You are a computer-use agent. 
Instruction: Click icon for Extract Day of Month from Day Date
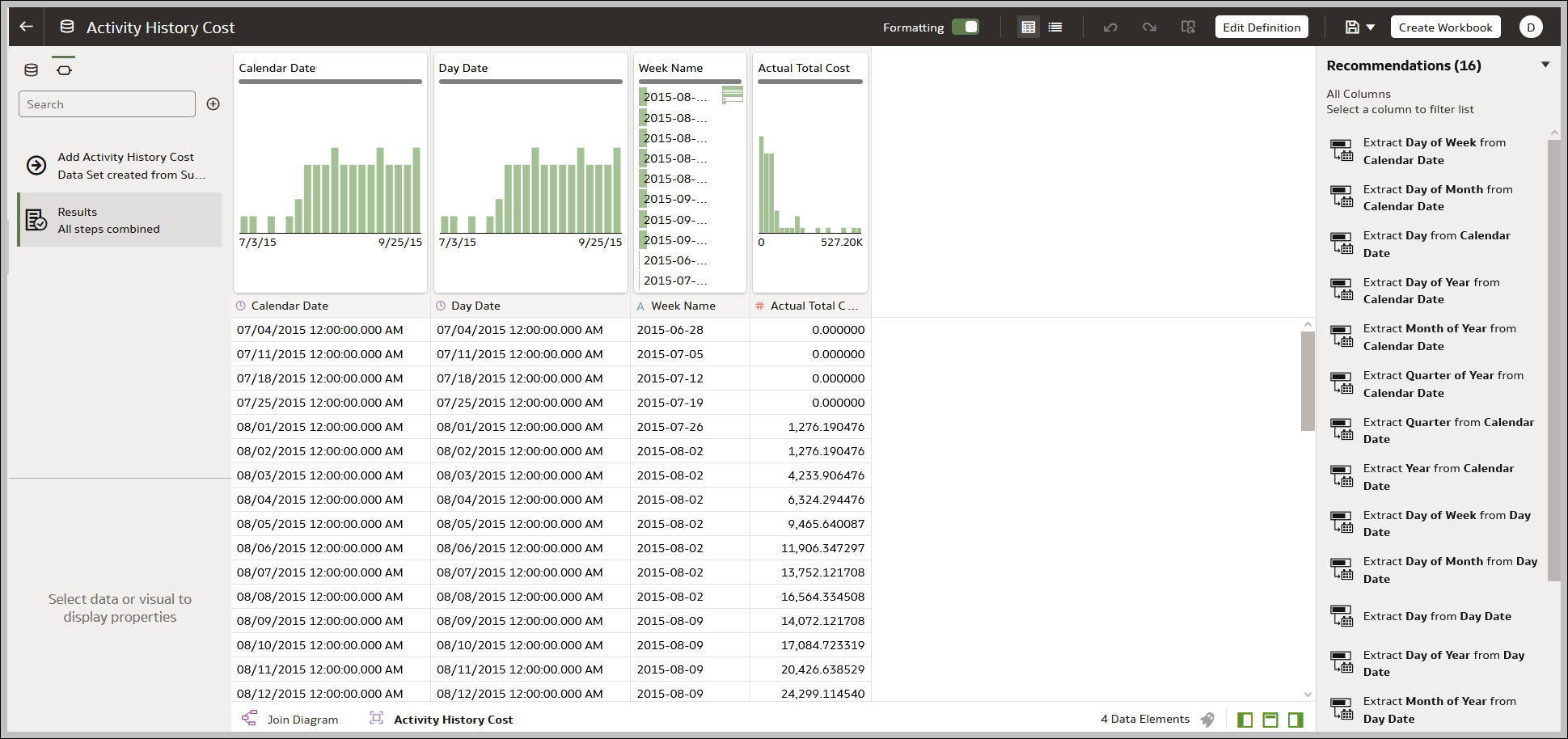pyautogui.click(x=1342, y=570)
